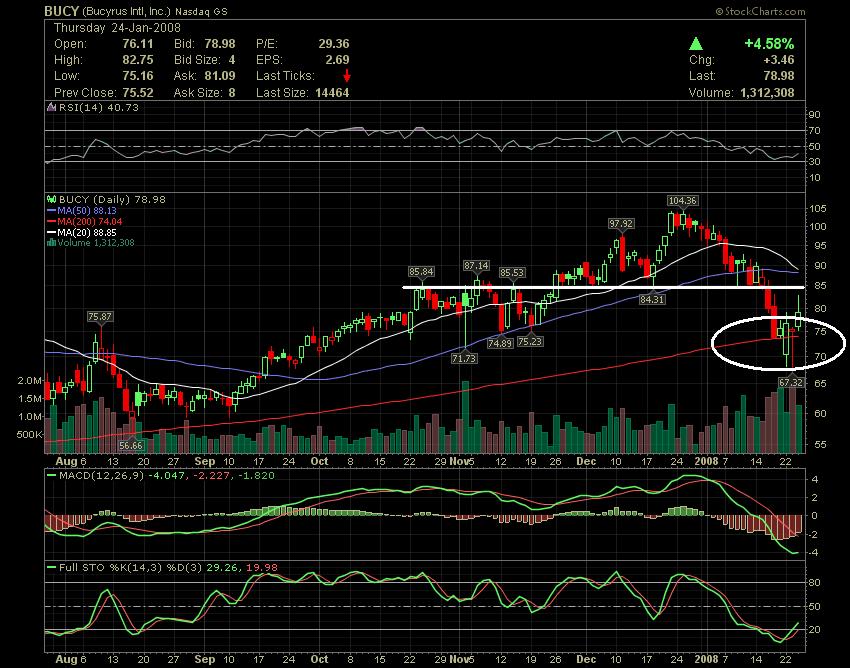Image resolution: width=850 pixels, height=668 pixels.
Task: Click the 87.14 price label
Action: point(476,266)
